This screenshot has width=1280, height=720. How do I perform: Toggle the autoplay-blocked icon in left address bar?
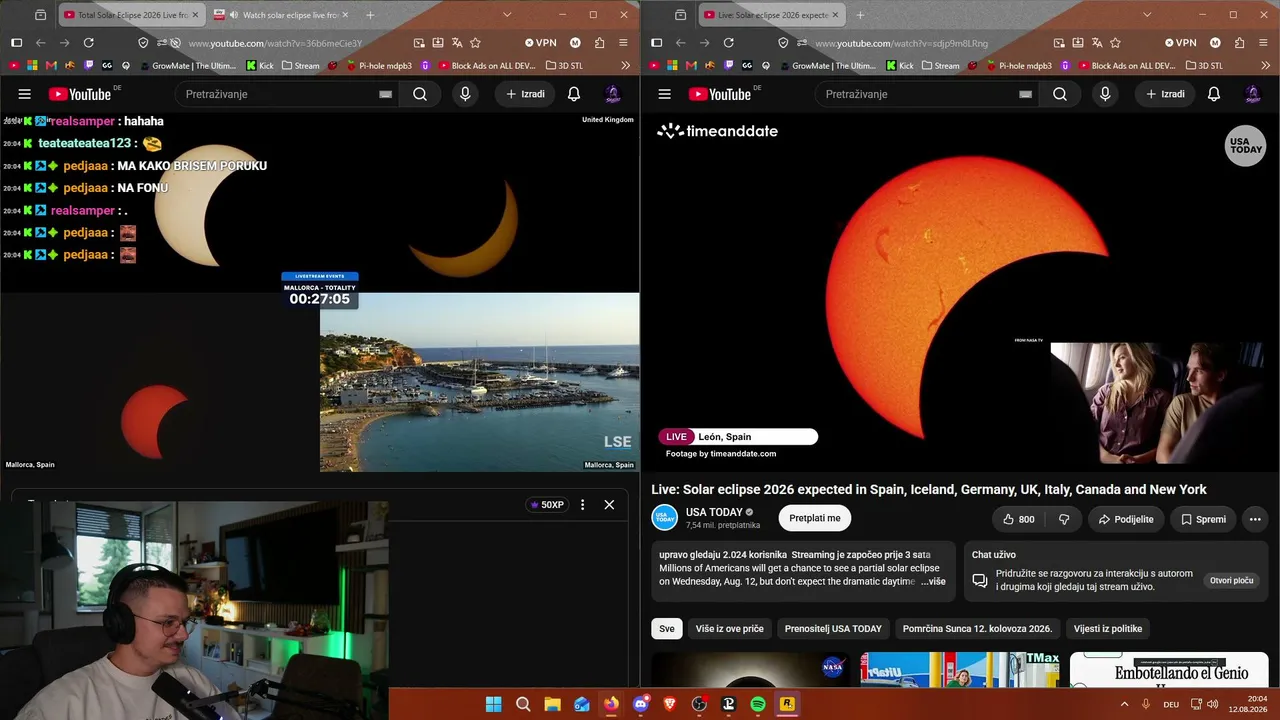[x=175, y=43]
